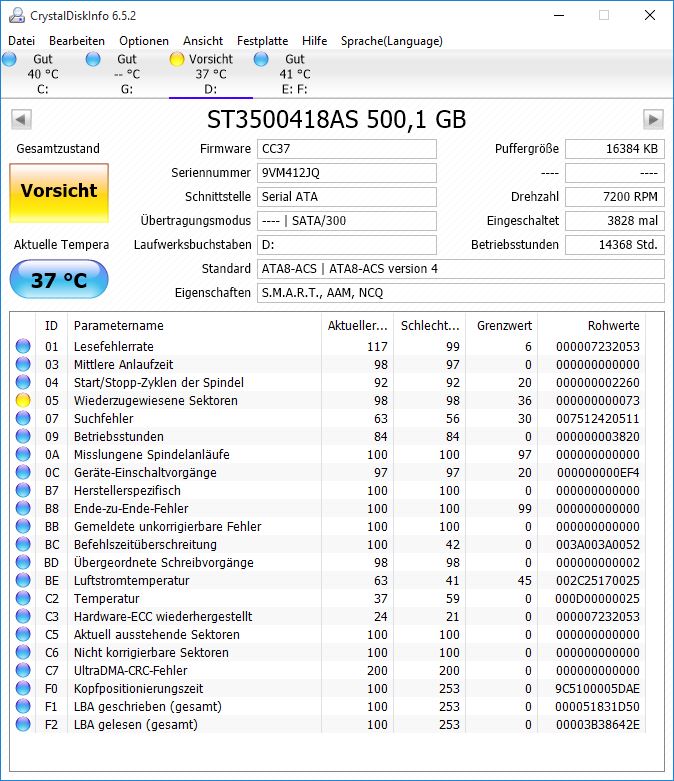Click status icon for Hardware-ECC wiederhergestellt
Screen dimensions: 674x781
[x=23, y=616]
